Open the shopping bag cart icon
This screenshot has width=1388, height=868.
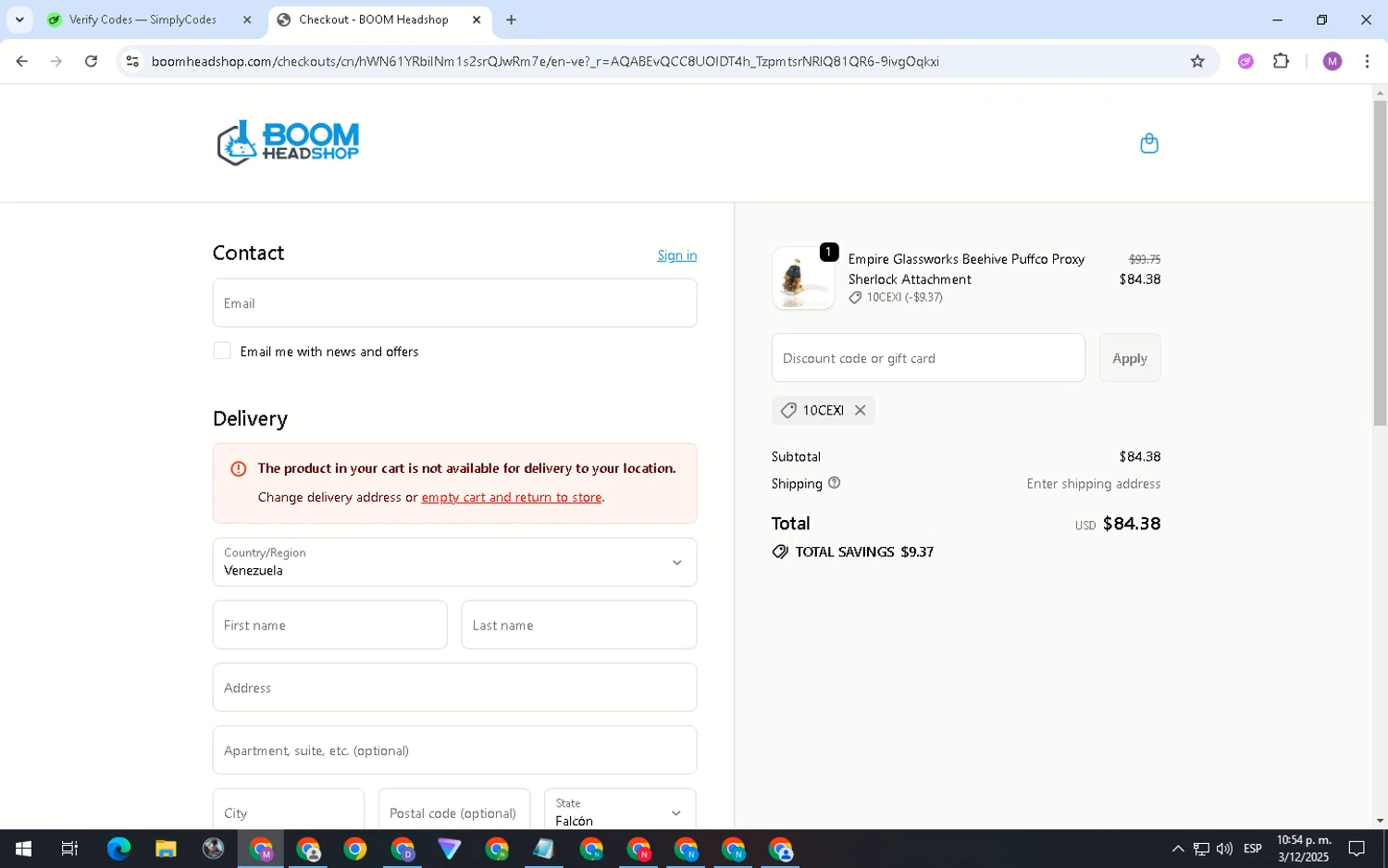click(x=1148, y=143)
